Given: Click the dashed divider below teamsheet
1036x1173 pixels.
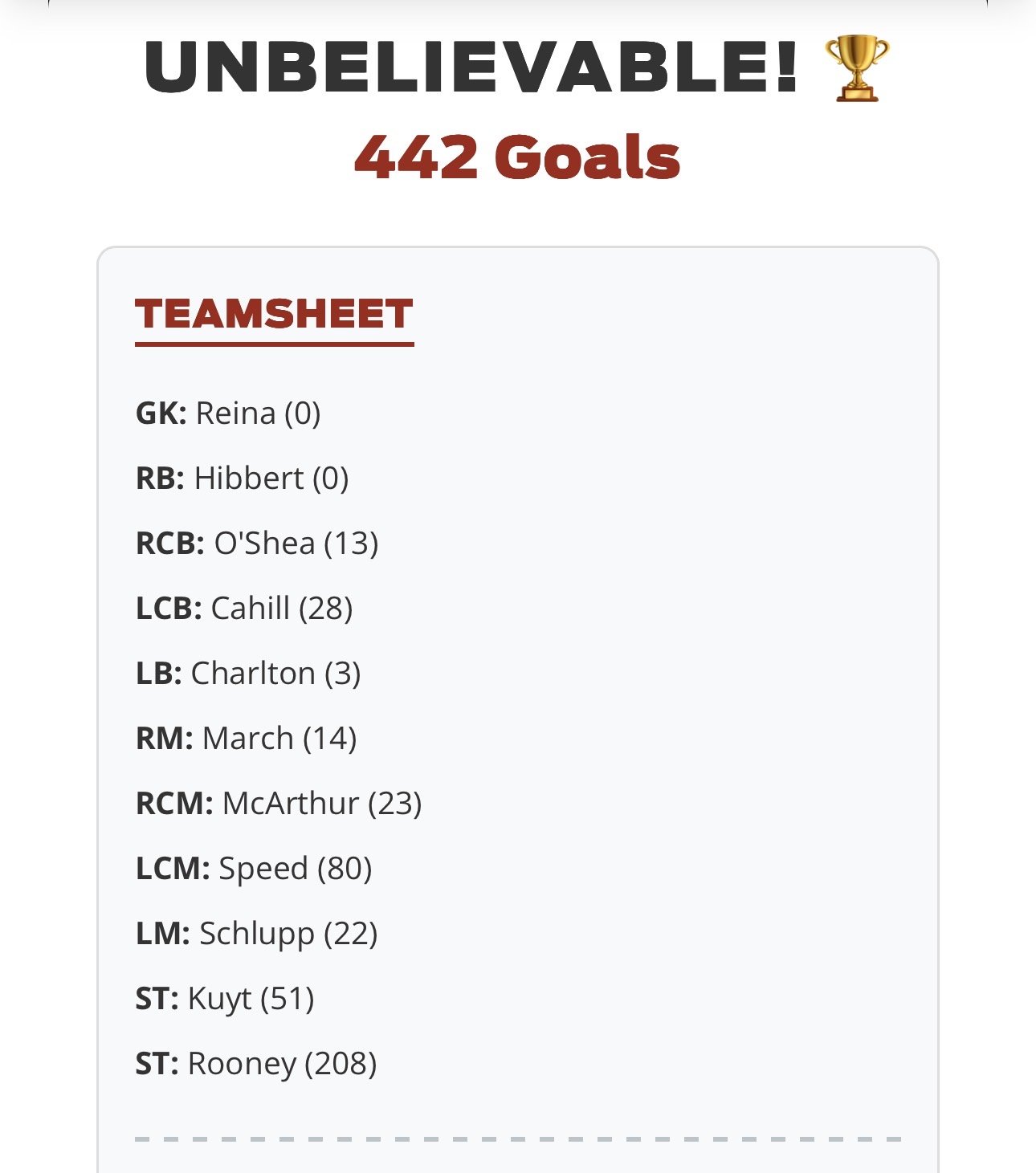Looking at the screenshot, I should (518, 1138).
